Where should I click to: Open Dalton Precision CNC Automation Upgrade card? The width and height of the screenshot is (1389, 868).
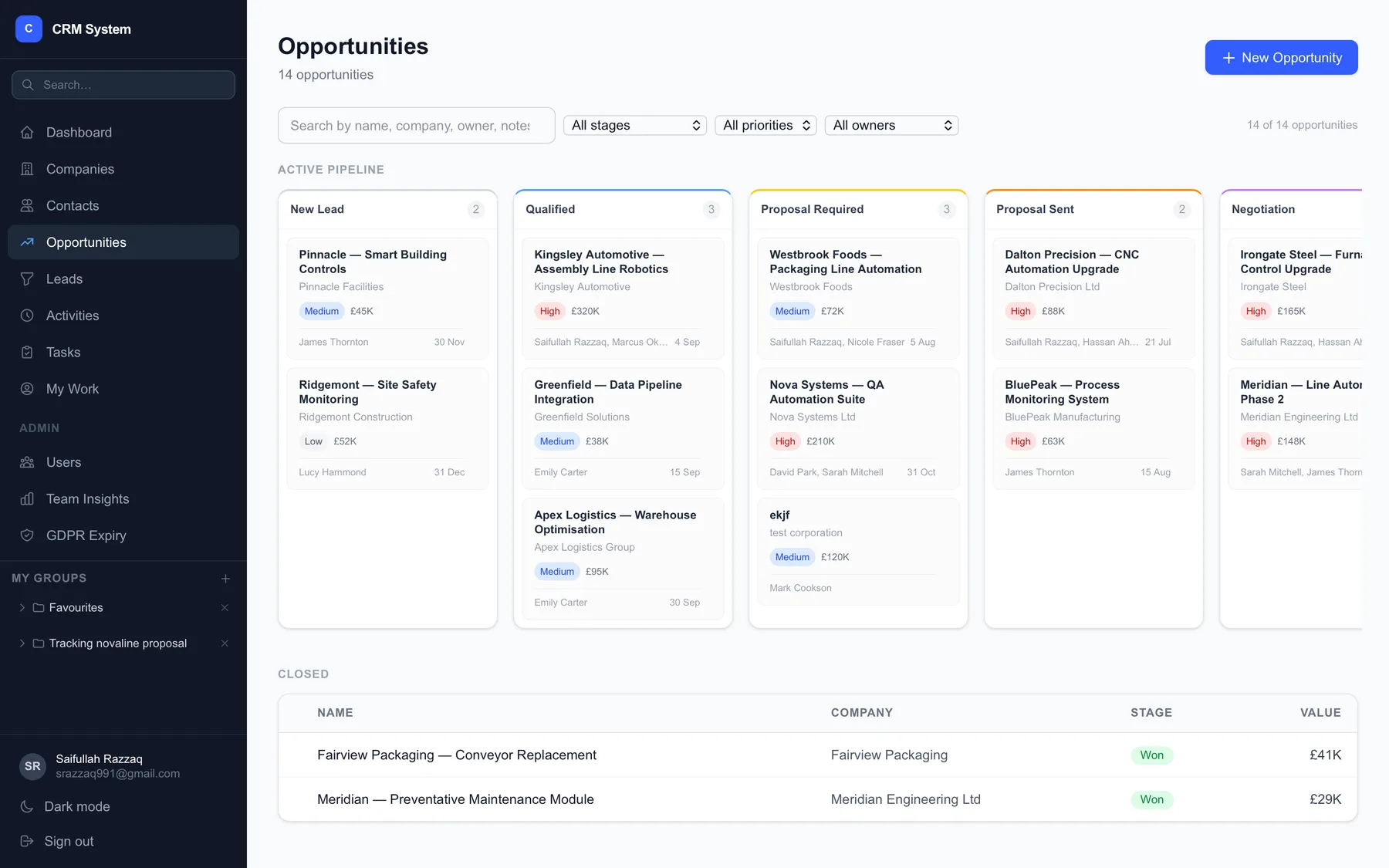1093,298
